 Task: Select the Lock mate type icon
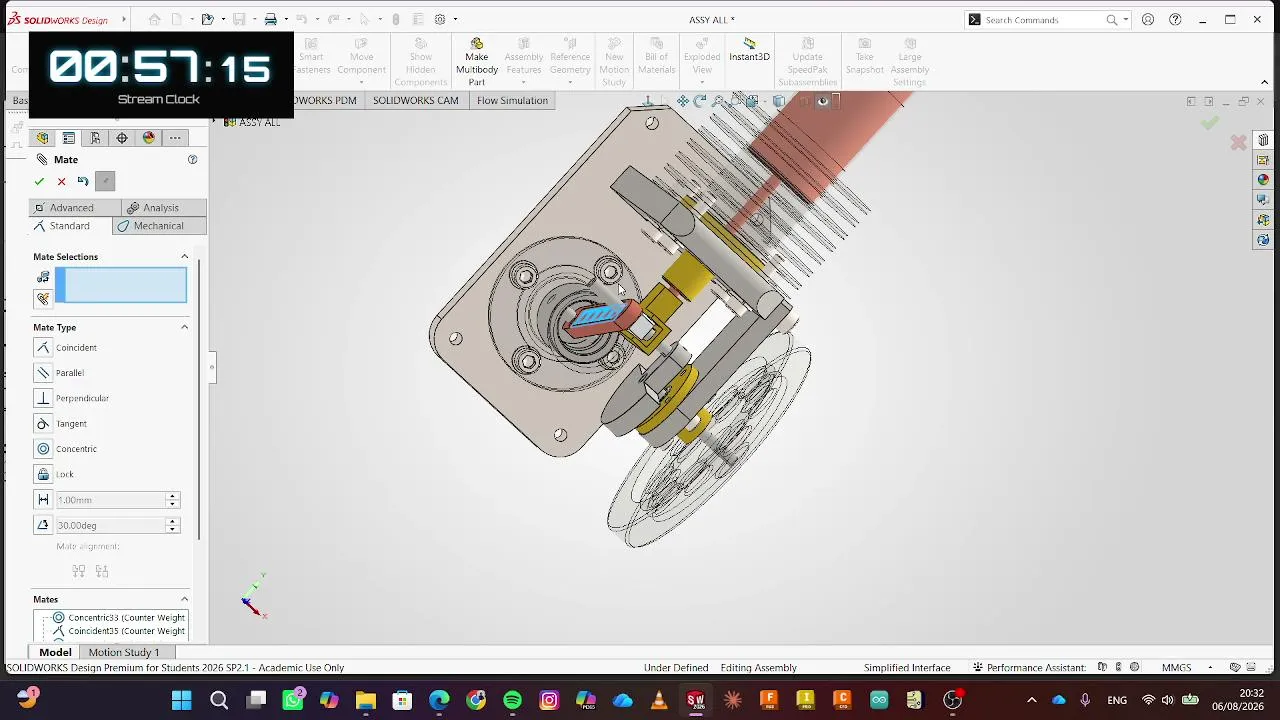pyautogui.click(x=43, y=474)
